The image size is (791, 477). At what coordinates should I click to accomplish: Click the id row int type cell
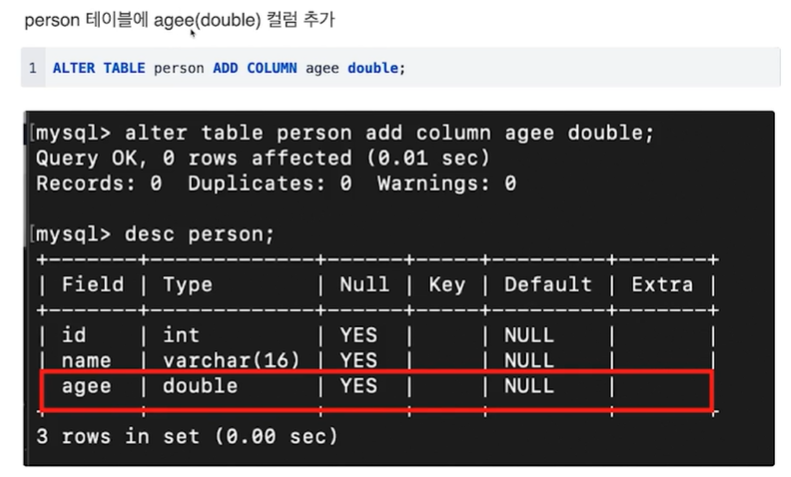click(181, 335)
